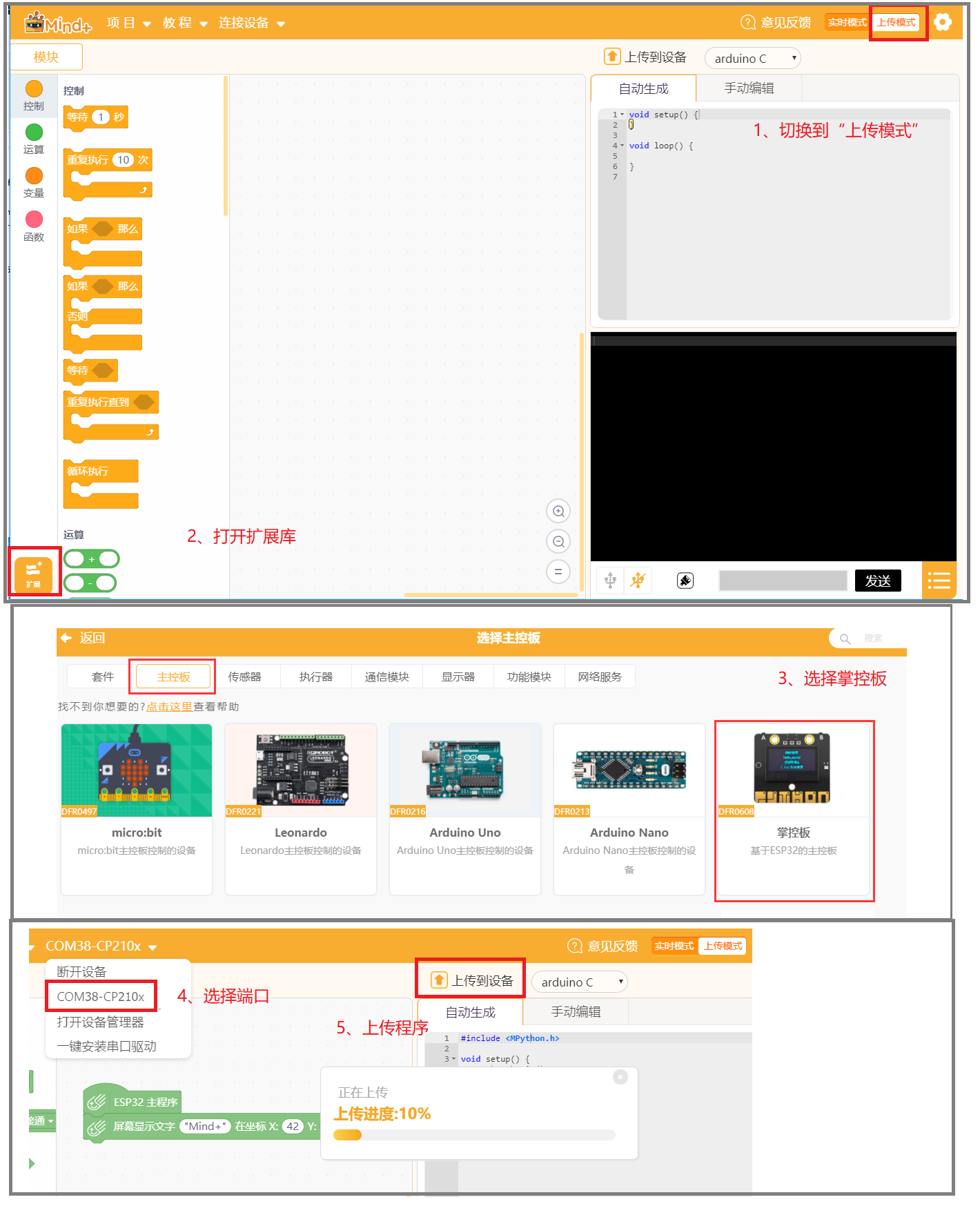
Task: Open settings via the gear icon
Action: point(942,22)
